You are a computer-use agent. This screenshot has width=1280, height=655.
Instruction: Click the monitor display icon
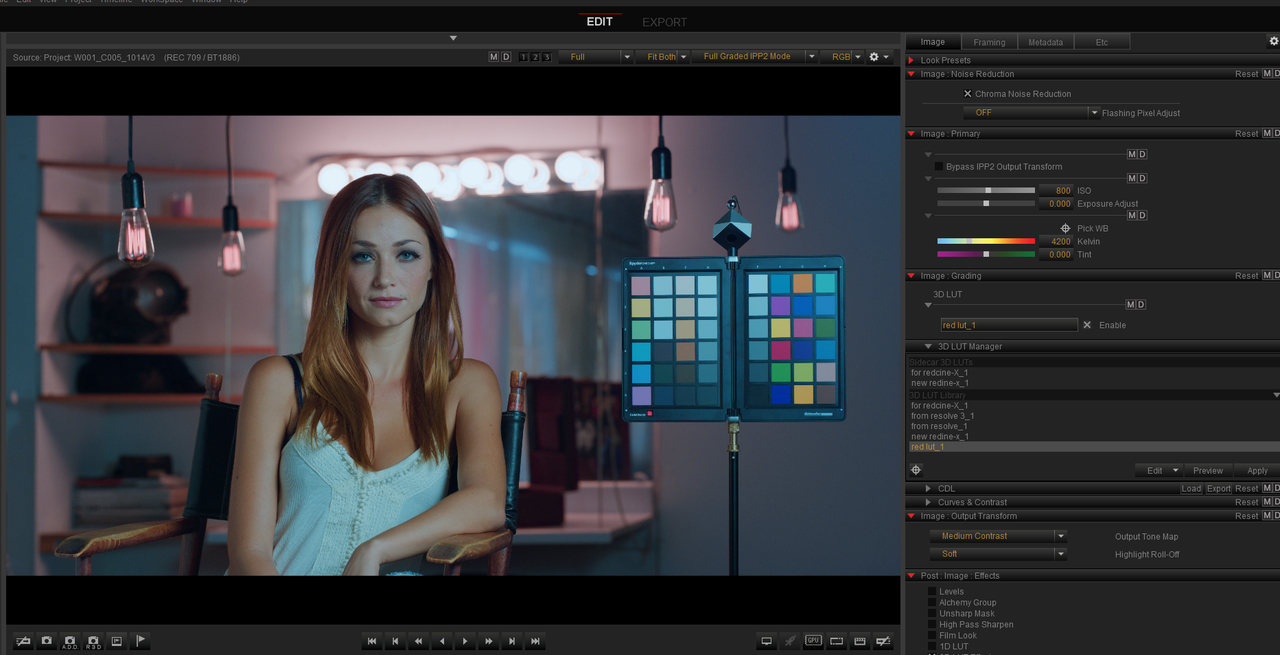click(x=767, y=641)
